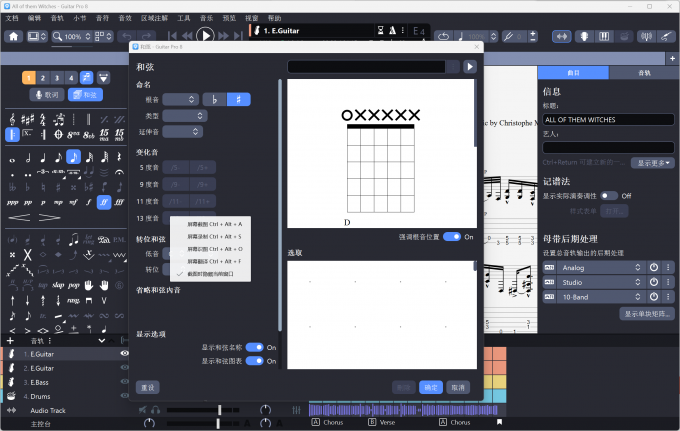Click the 重设 (reset) button
Image resolution: width=680 pixels, height=431 pixels.
[x=148, y=387]
